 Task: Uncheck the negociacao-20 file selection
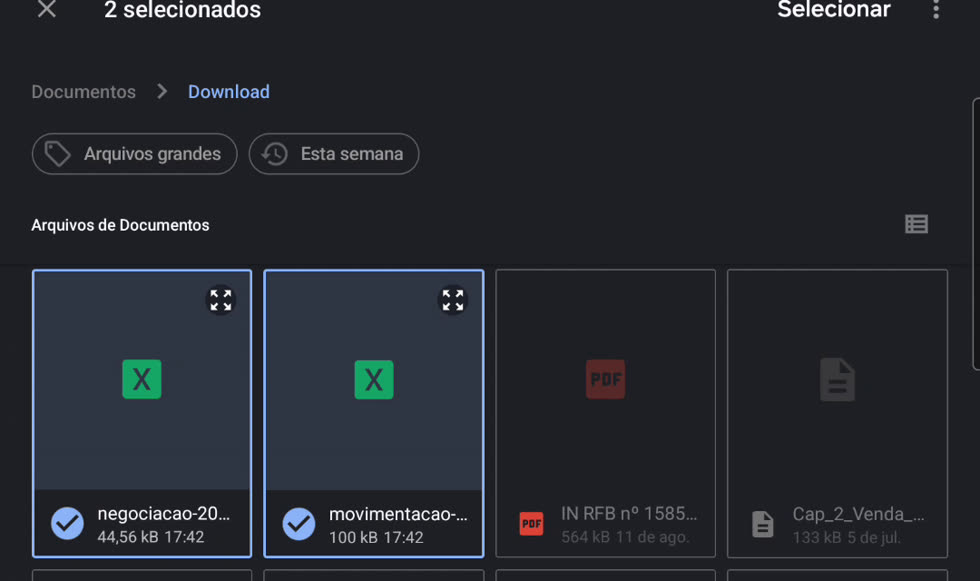pos(67,524)
